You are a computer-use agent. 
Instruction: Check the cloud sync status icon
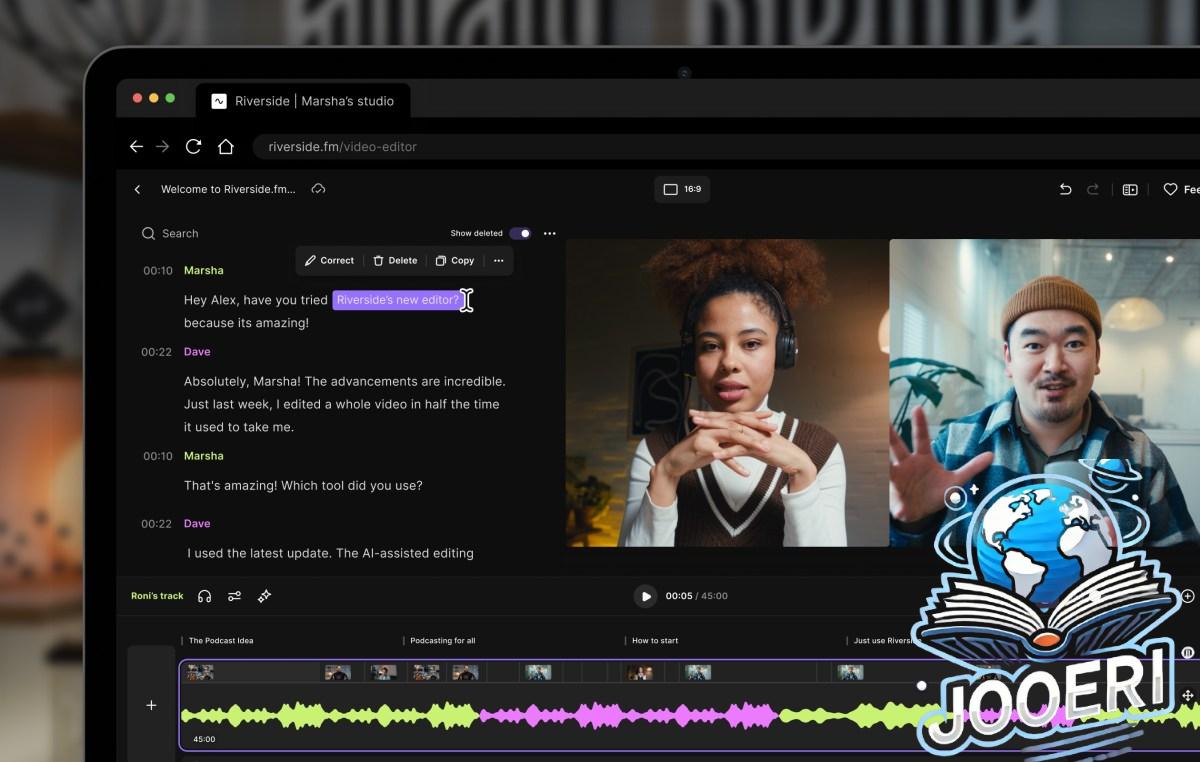pyautogui.click(x=318, y=189)
